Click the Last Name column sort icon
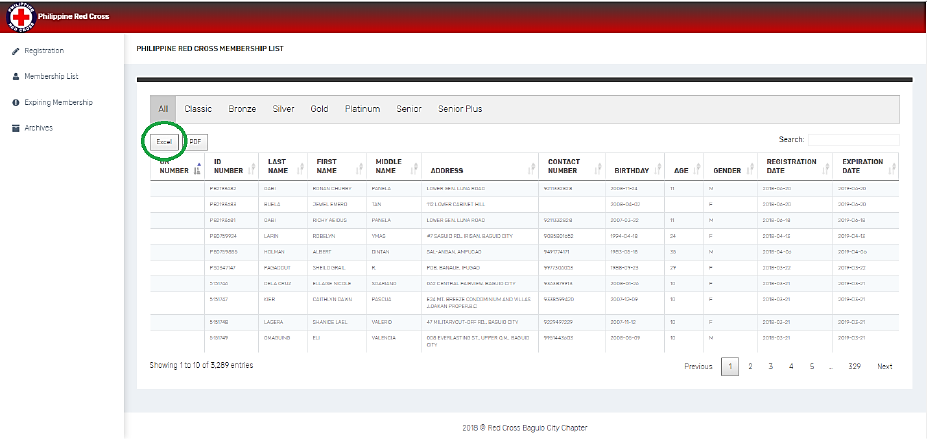Viewport: 937px width, 439px height. (301, 170)
